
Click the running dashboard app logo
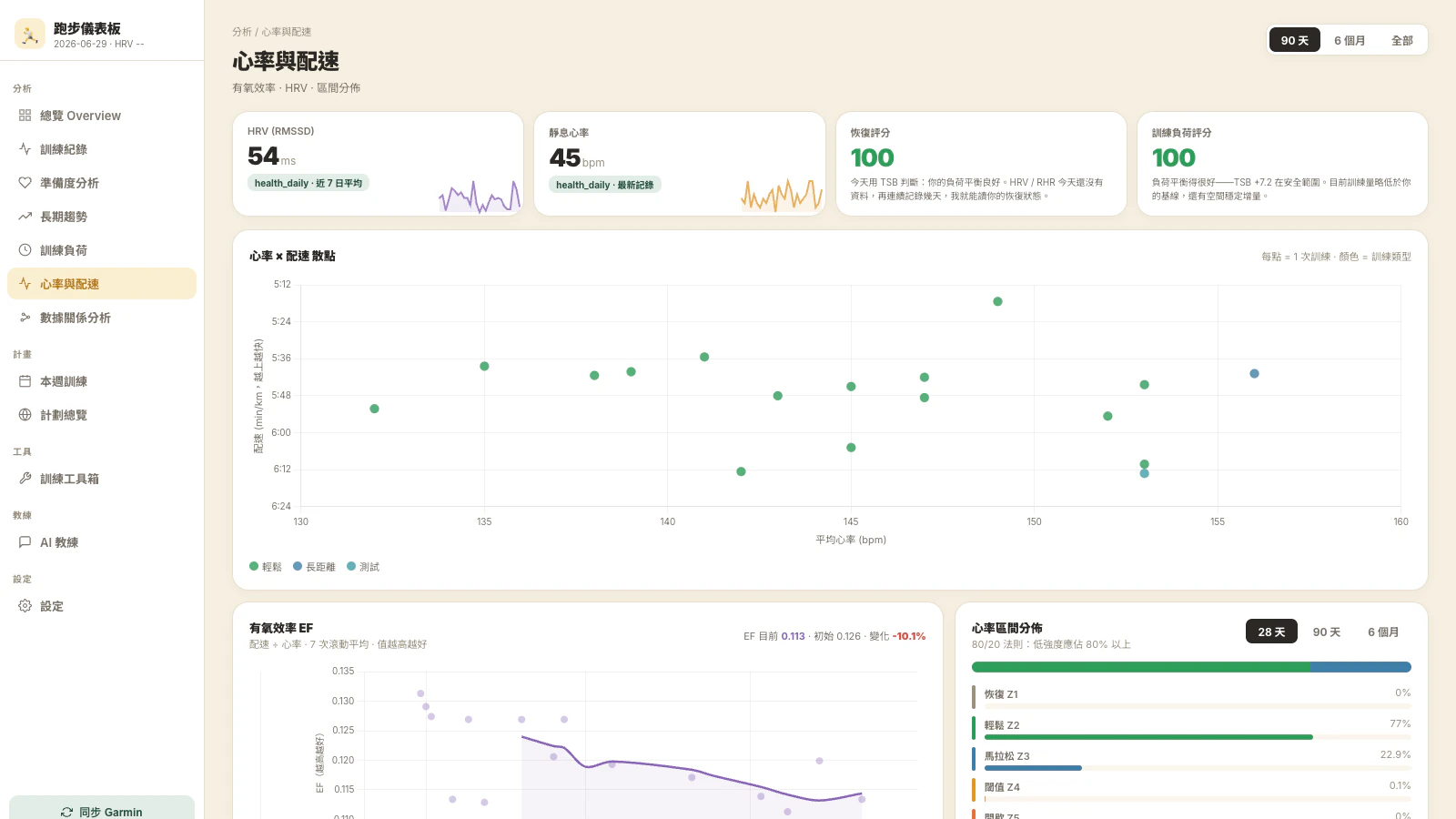(x=30, y=34)
